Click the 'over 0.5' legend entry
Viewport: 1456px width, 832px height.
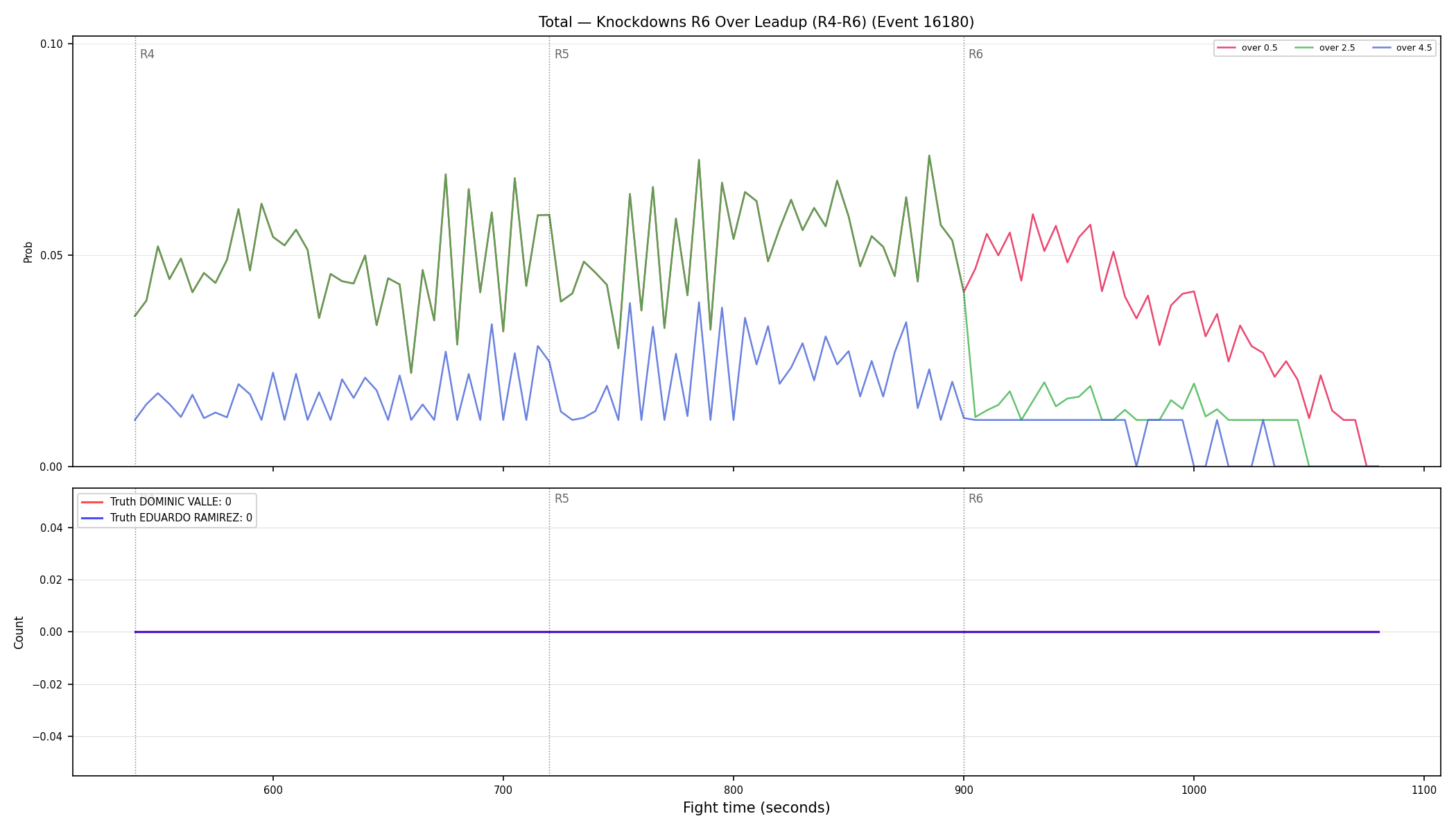pyautogui.click(x=1247, y=48)
